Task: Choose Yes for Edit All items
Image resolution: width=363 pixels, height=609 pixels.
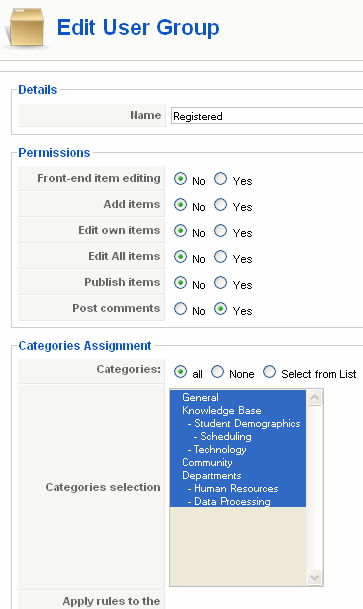Action: pyautogui.click(x=221, y=257)
